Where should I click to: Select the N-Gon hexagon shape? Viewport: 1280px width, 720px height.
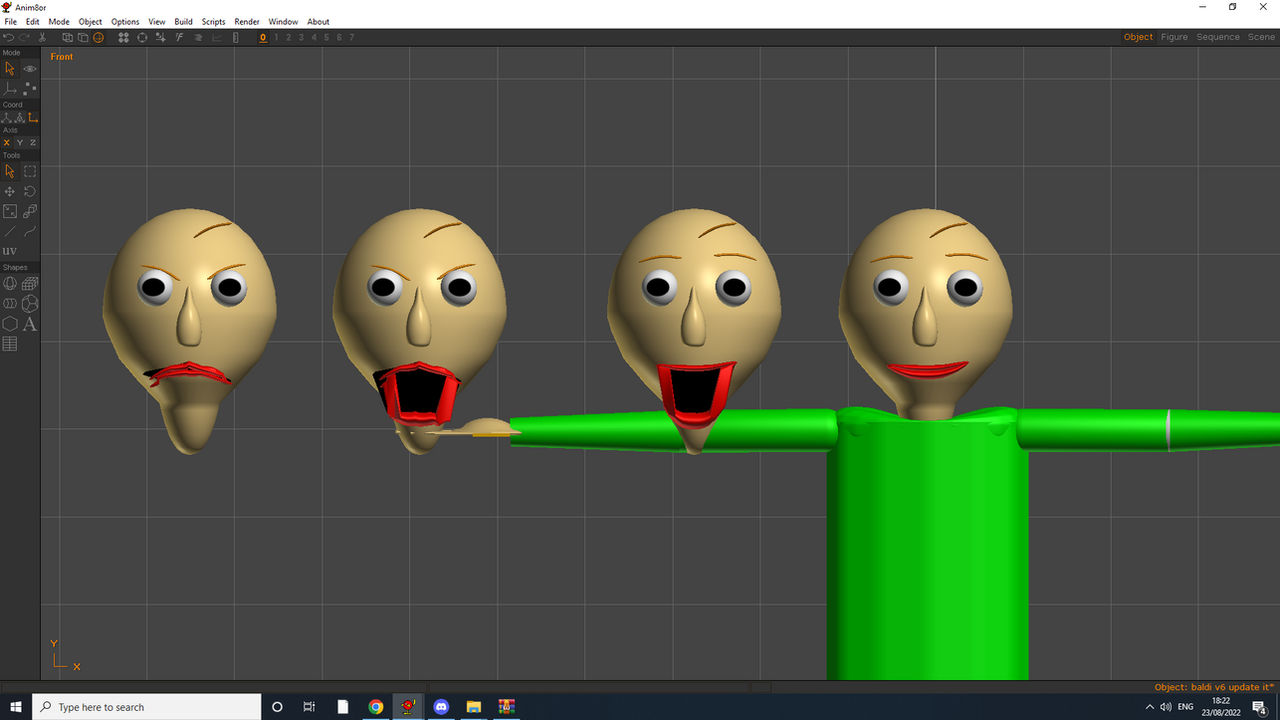click(x=10, y=324)
